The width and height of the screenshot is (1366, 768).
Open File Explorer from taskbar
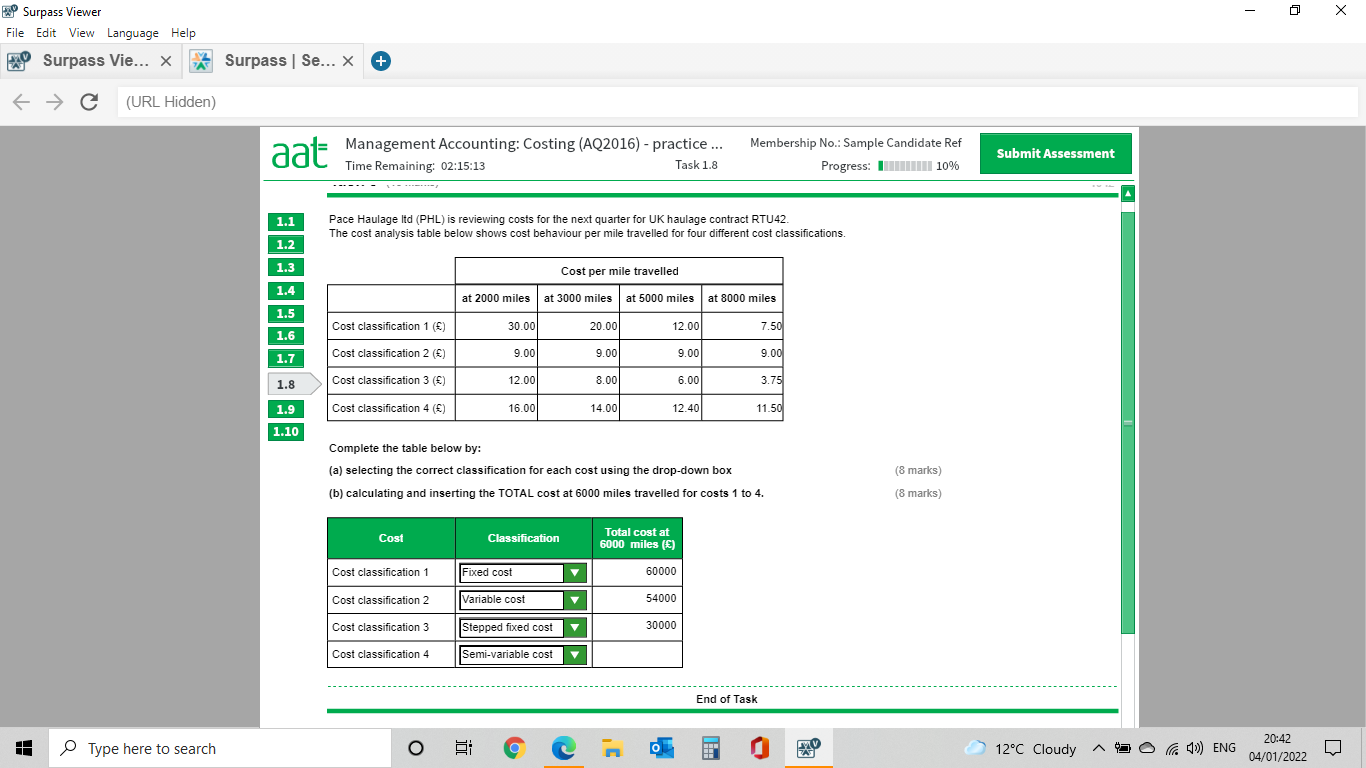pos(612,748)
